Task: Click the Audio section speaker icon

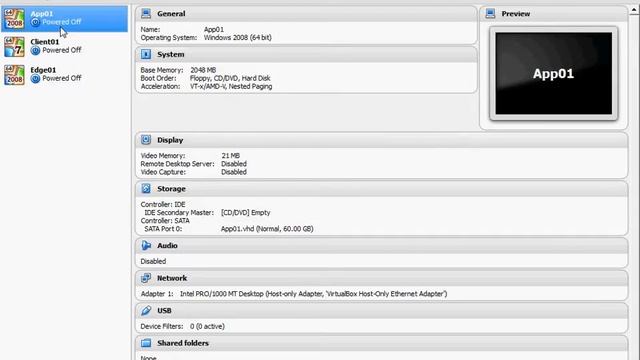Action: tap(146, 245)
